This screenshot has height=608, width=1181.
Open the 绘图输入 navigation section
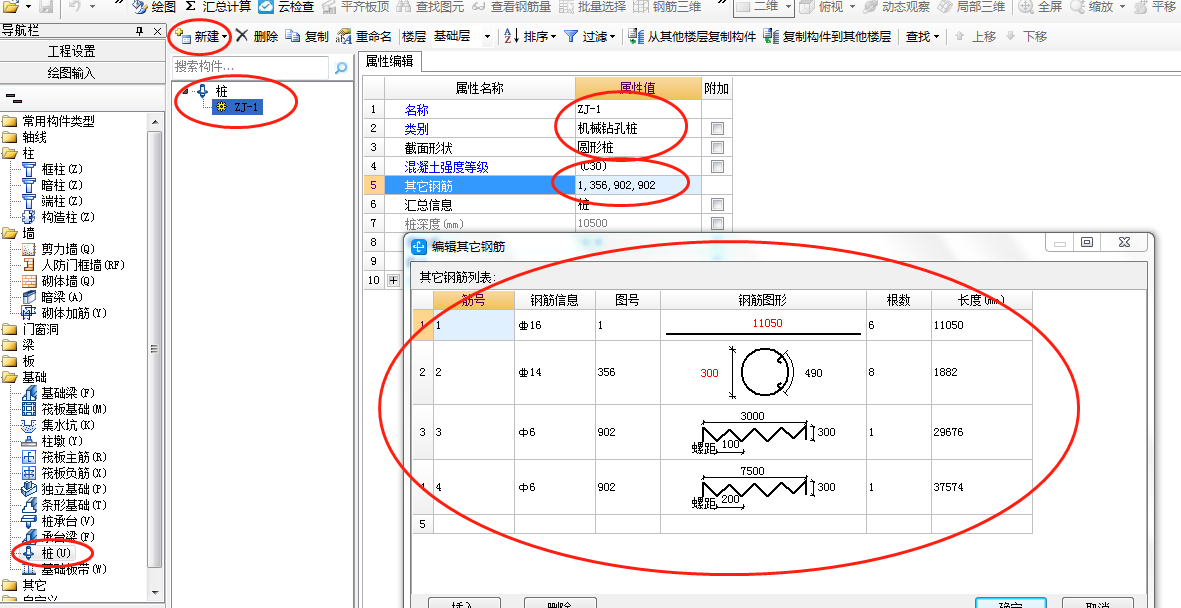pos(72,72)
